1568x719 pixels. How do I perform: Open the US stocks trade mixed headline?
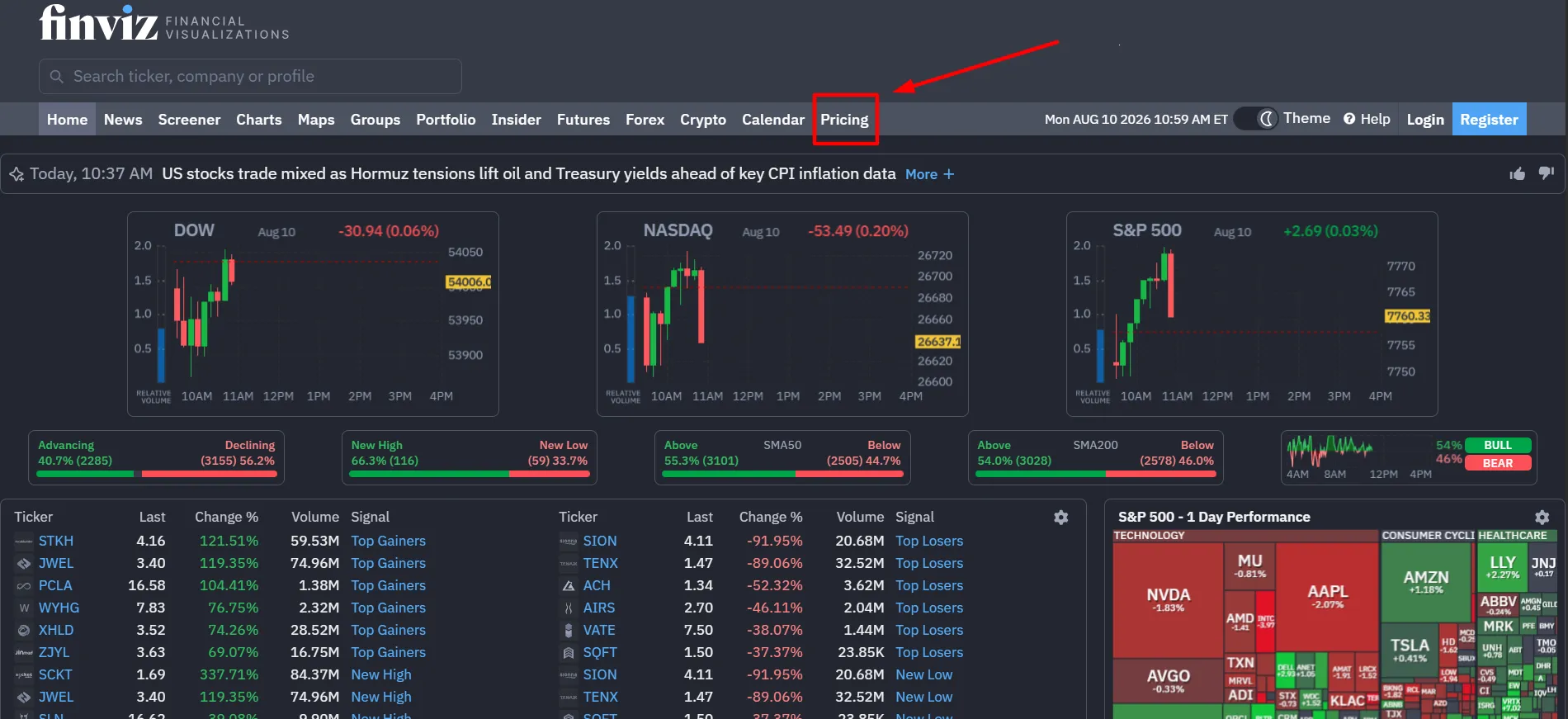pyautogui.click(x=529, y=174)
